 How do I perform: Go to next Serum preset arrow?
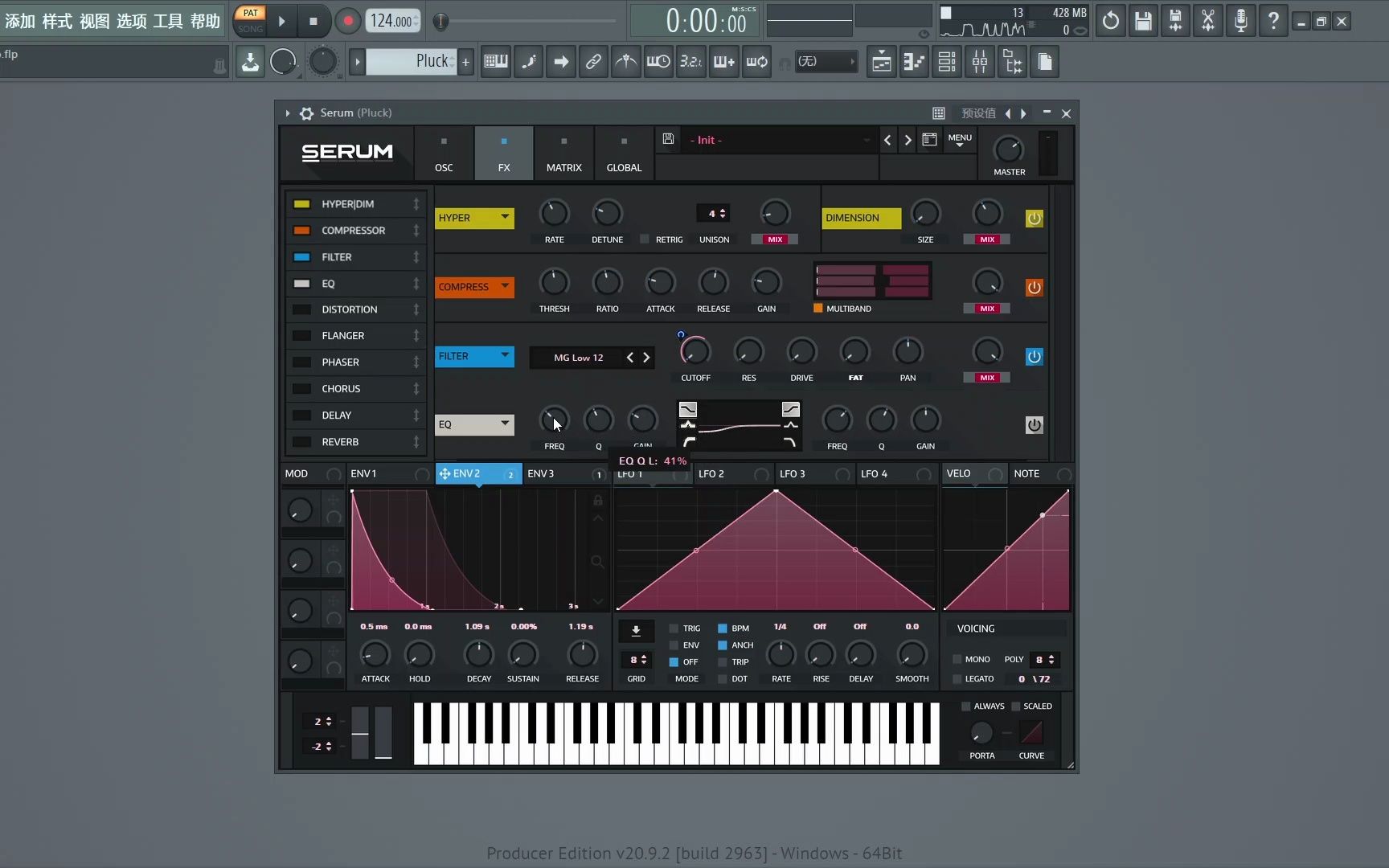(x=908, y=140)
